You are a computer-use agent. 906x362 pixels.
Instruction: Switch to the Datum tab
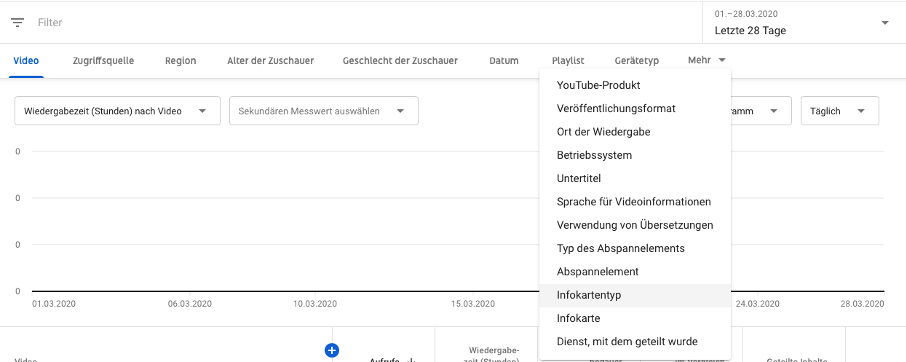tap(503, 61)
